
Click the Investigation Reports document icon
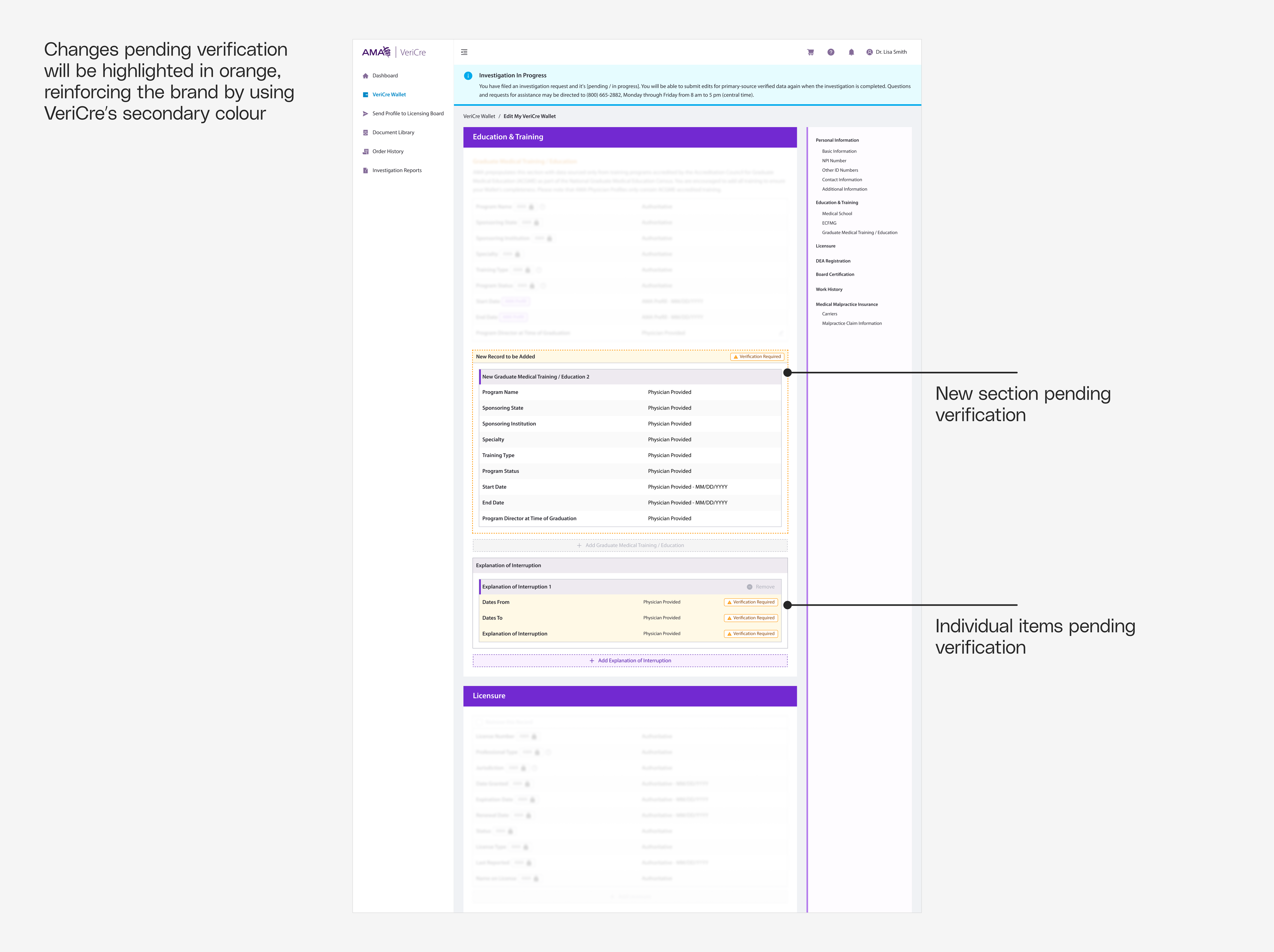tap(366, 170)
